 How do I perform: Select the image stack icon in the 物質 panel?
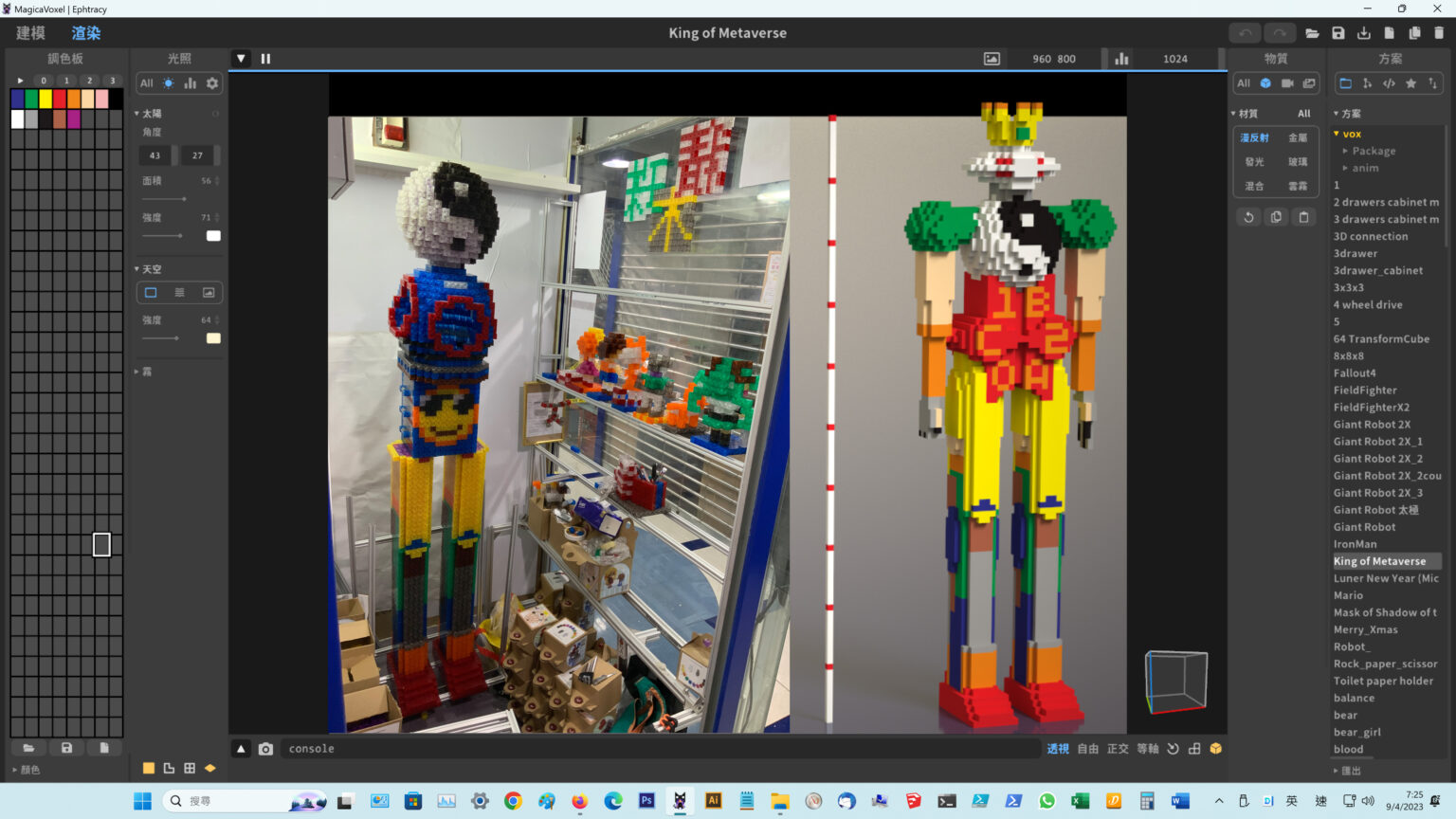[x=1309, y=83]
